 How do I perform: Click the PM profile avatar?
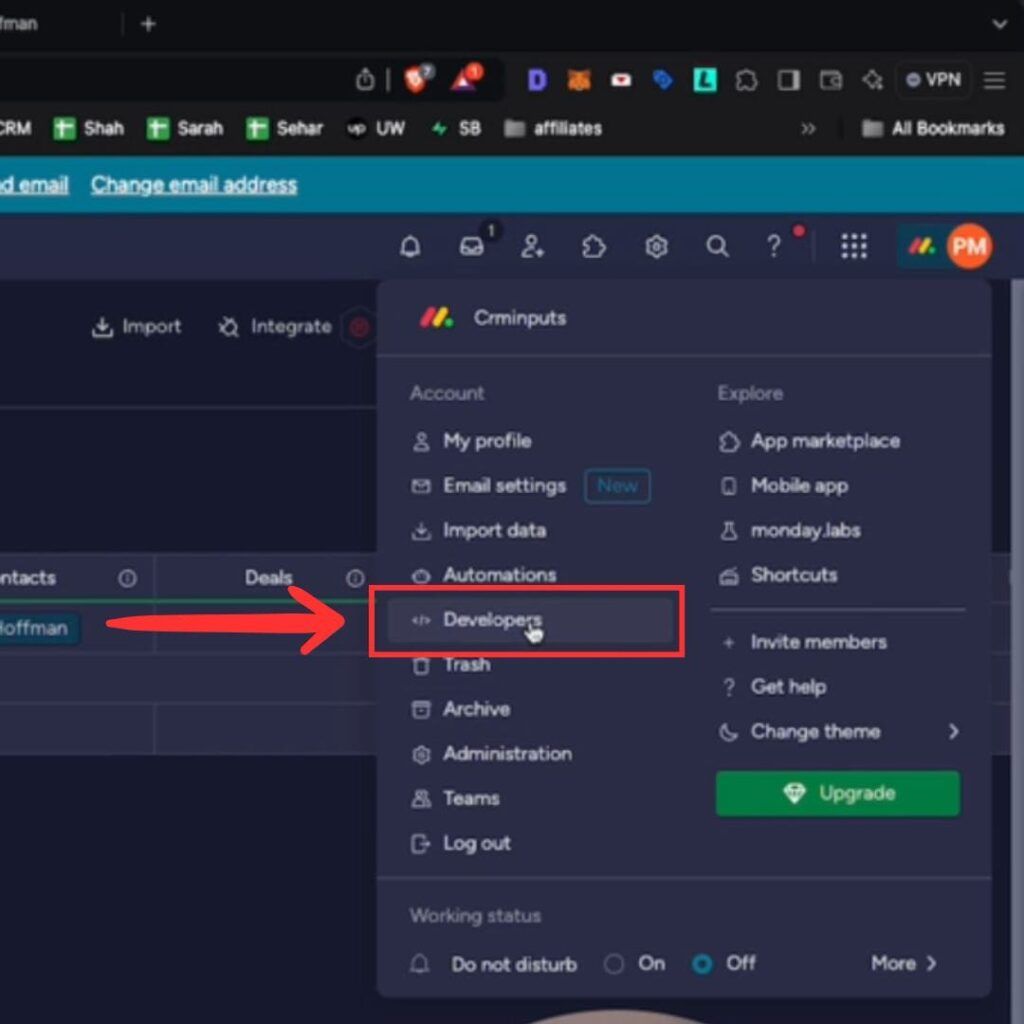(969, 246)
